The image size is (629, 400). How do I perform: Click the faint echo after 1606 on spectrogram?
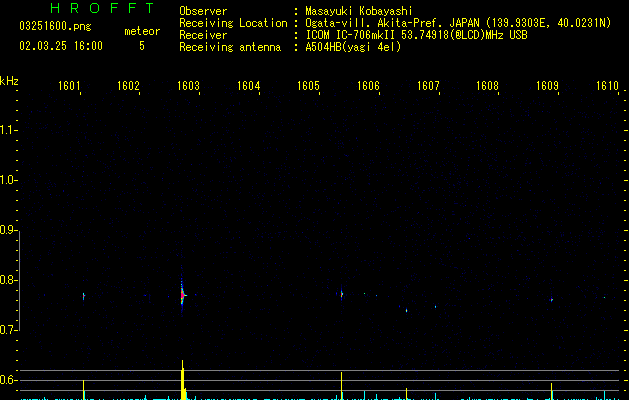coord(406,310)
